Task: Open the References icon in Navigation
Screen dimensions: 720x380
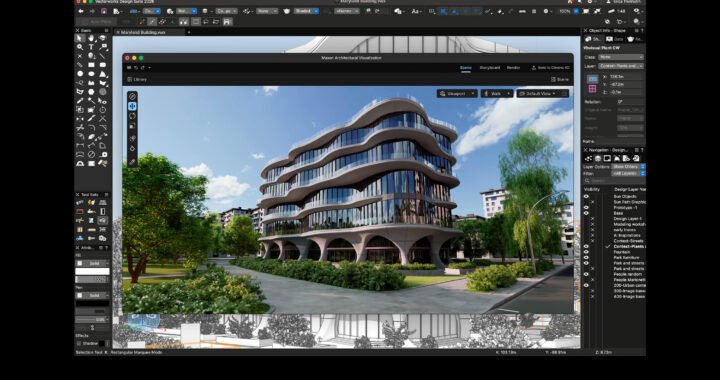Action: pyautogui.click(x=636, y=158)
